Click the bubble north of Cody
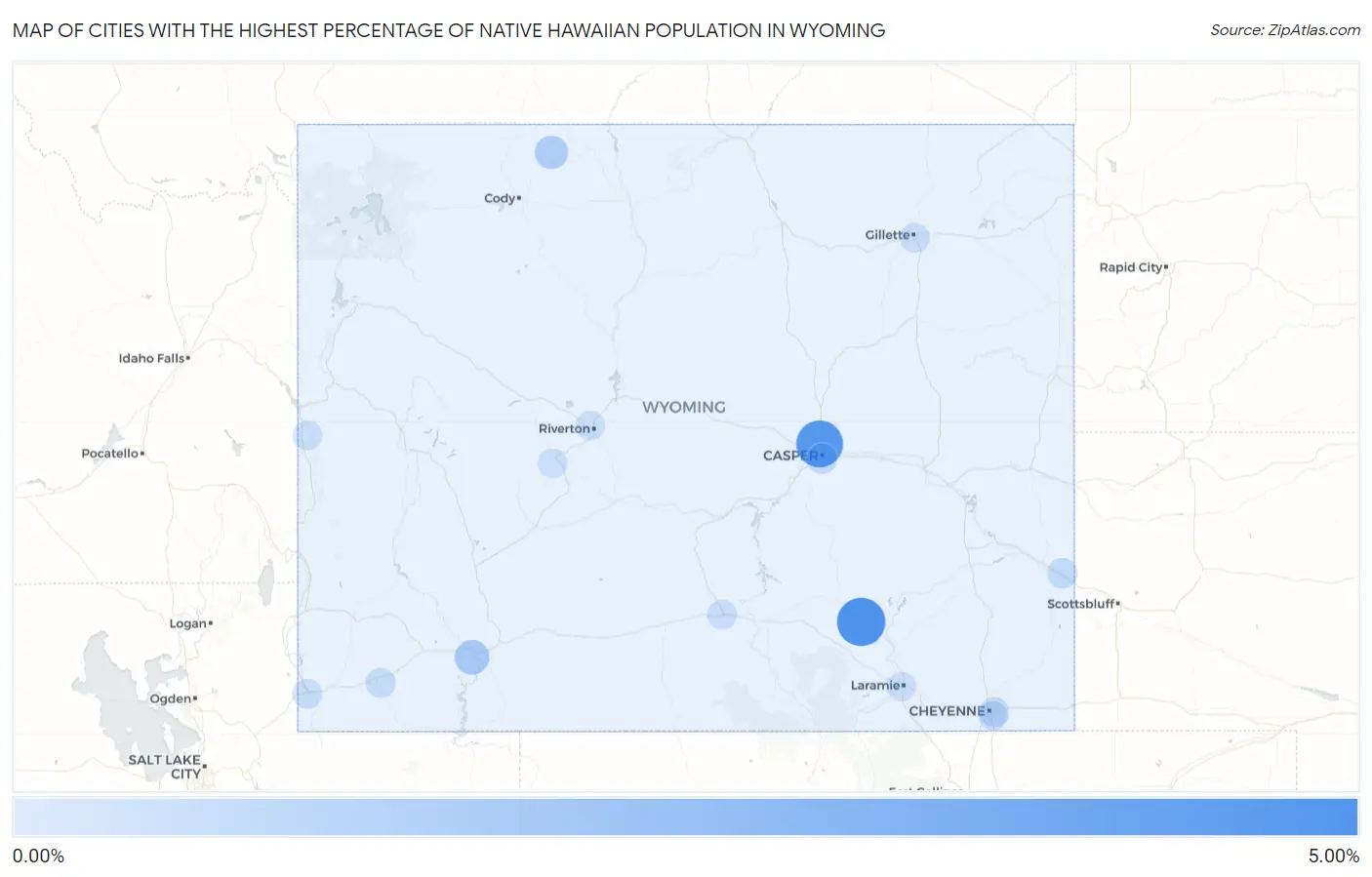Screen dimensions: 1372x877 point(551,152)
